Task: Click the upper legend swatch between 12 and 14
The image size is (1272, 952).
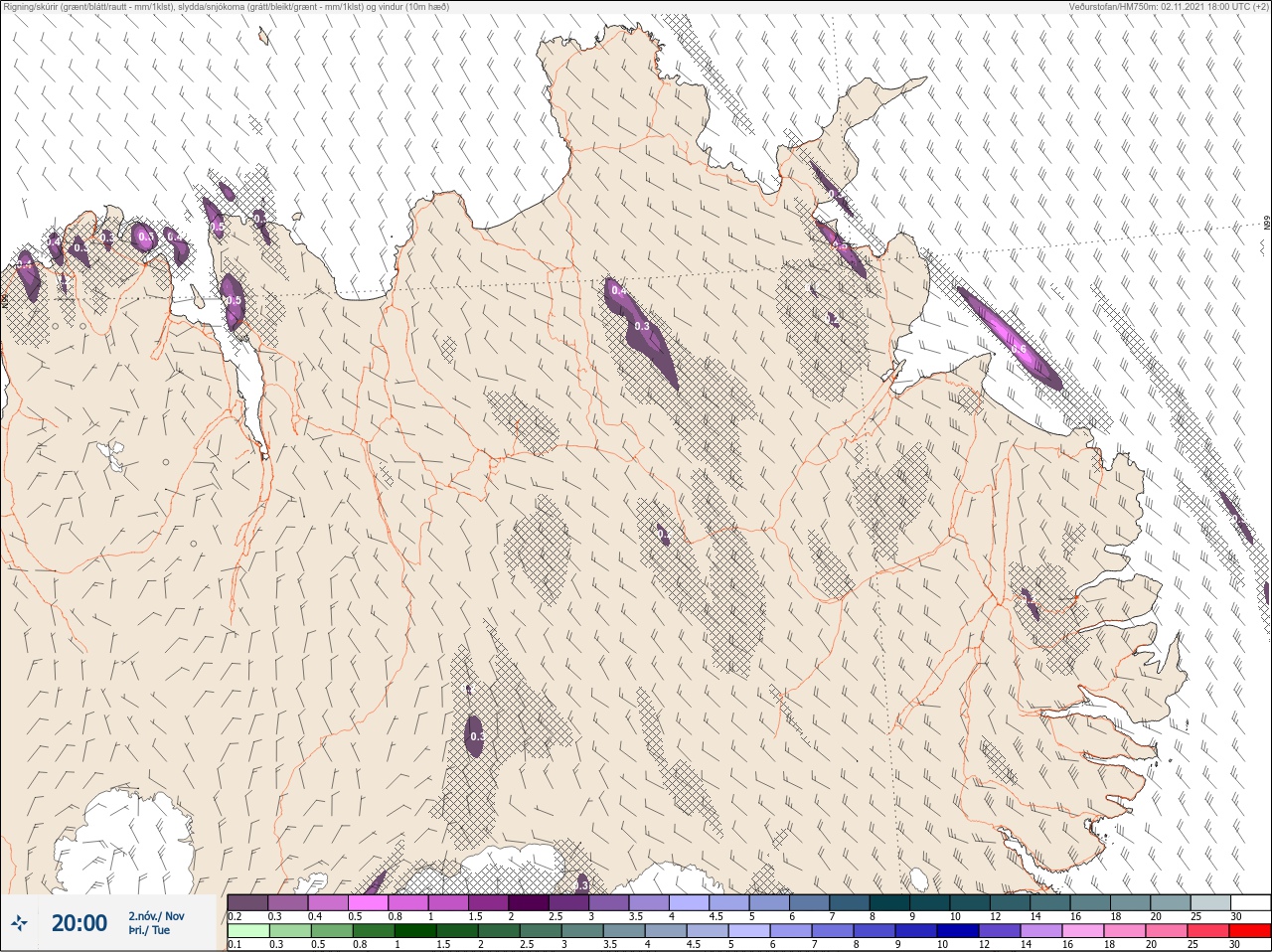Action: (x=1010, y=902)
